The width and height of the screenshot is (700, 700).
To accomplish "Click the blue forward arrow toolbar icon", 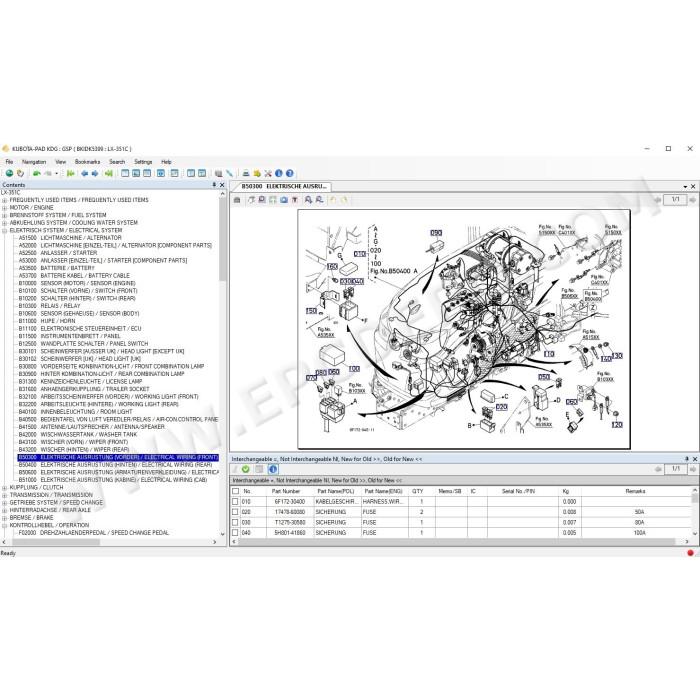I will coord(95,173).
